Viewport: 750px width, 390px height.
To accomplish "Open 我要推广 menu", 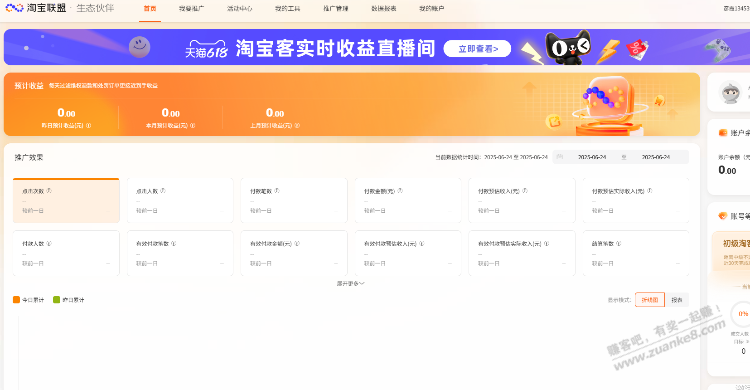I will point(191,9).
